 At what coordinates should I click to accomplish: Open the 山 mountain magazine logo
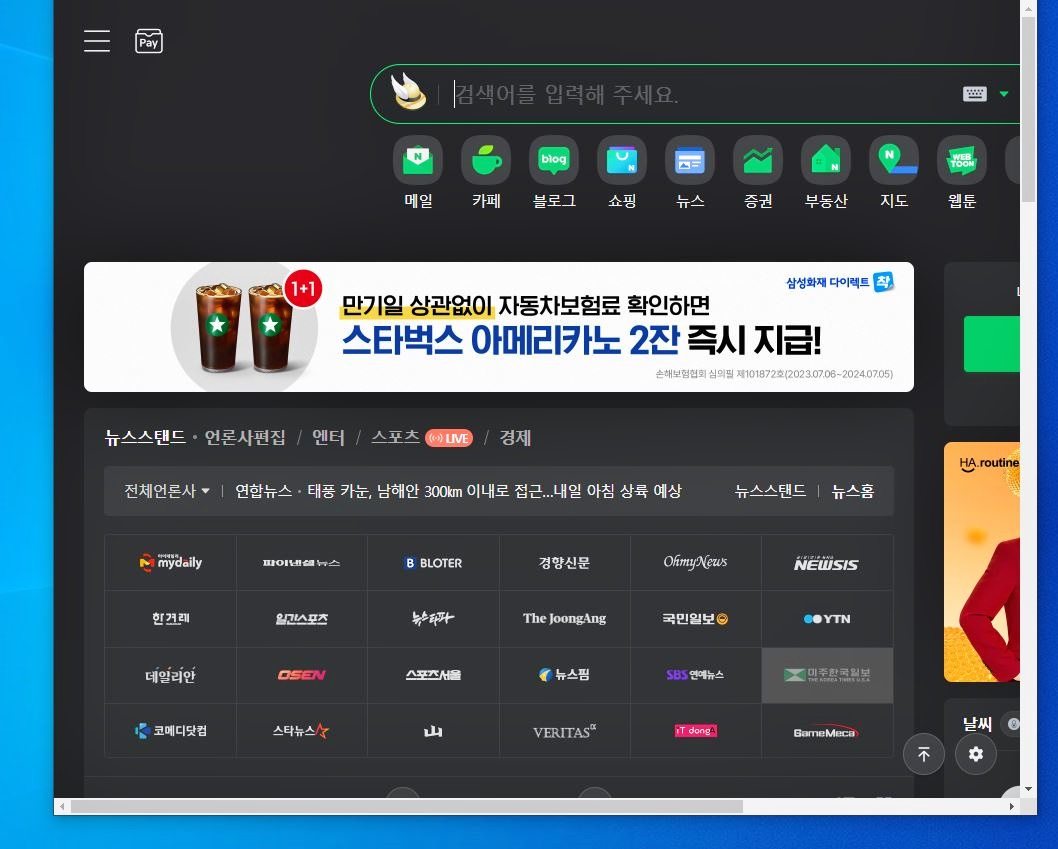click(433, 731)
